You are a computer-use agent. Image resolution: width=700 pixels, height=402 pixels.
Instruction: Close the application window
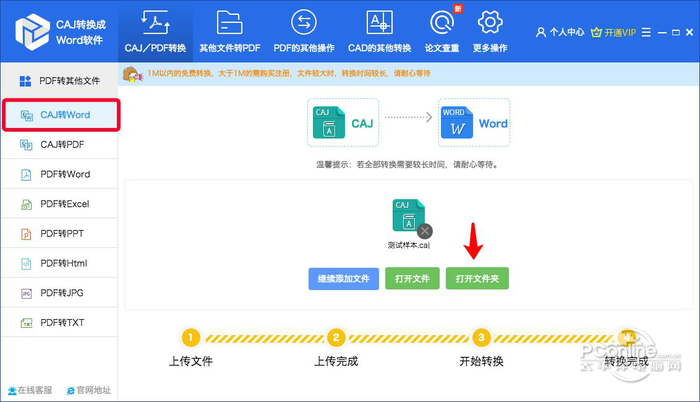point(689,32)
